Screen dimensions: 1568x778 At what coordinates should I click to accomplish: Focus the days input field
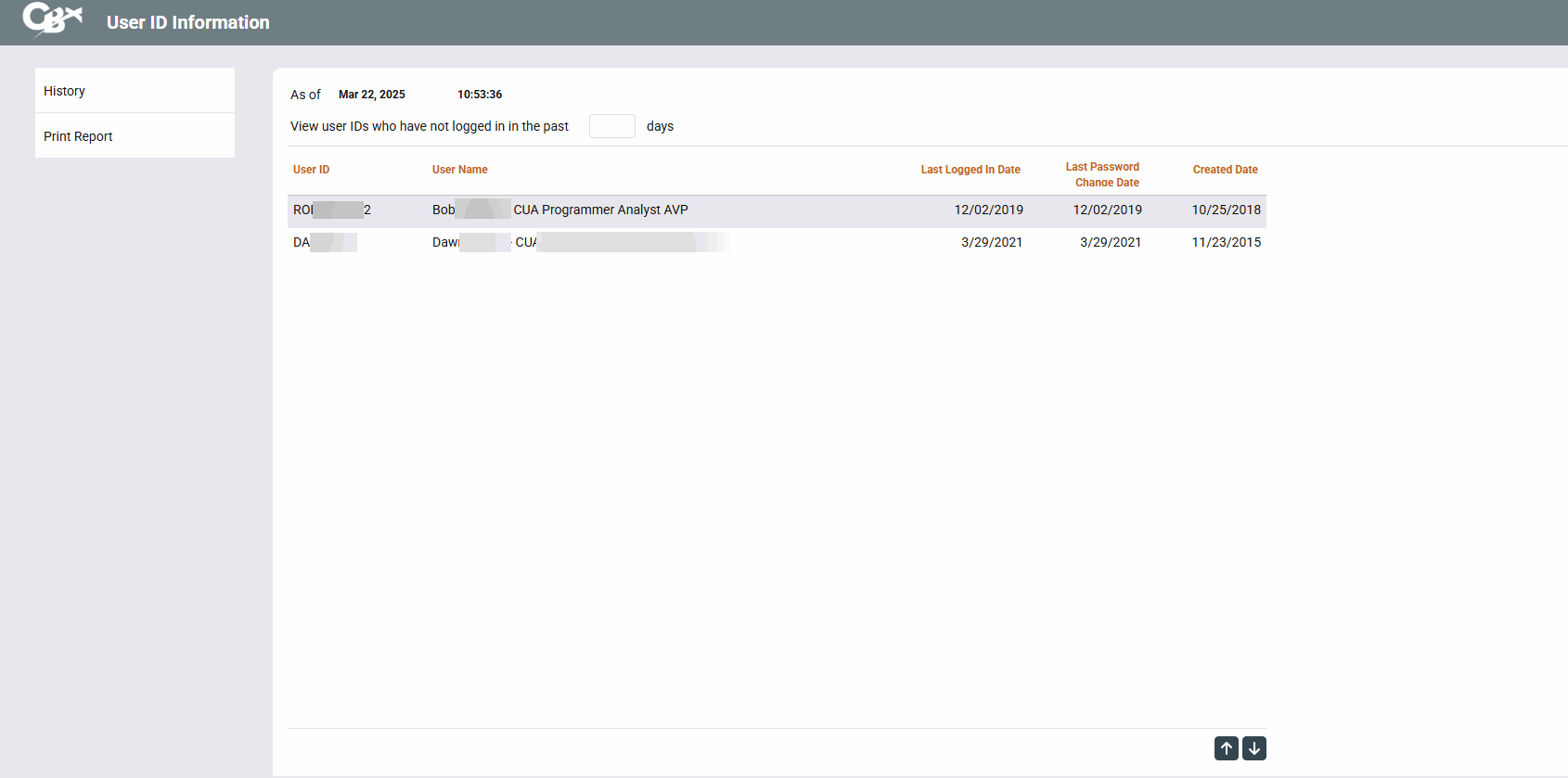[611, 126]
